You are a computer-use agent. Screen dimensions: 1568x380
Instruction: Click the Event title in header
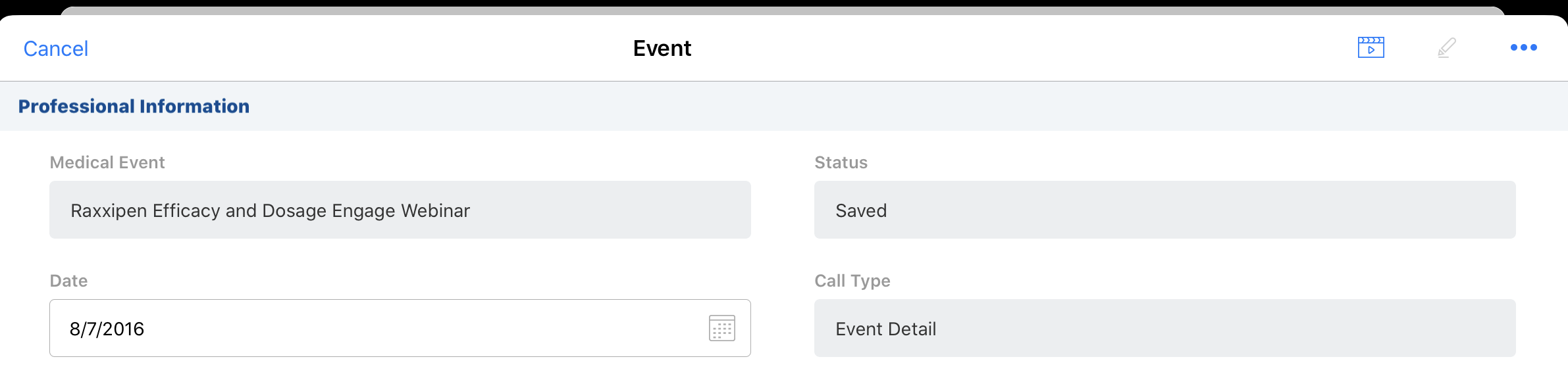(662, 49)
